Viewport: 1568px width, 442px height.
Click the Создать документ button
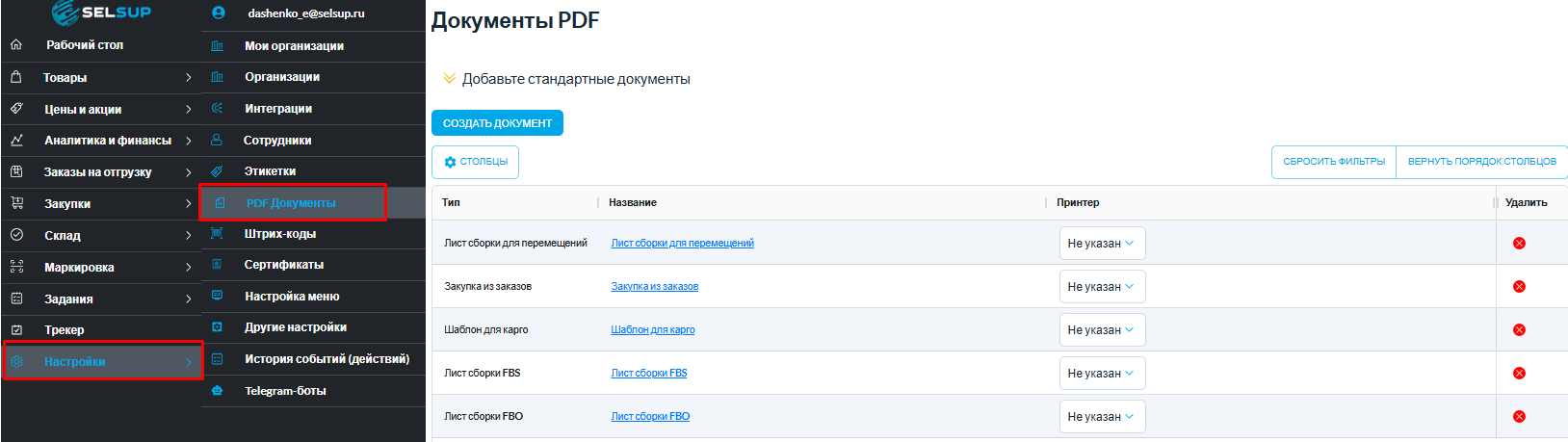click(x=497, y=123)
